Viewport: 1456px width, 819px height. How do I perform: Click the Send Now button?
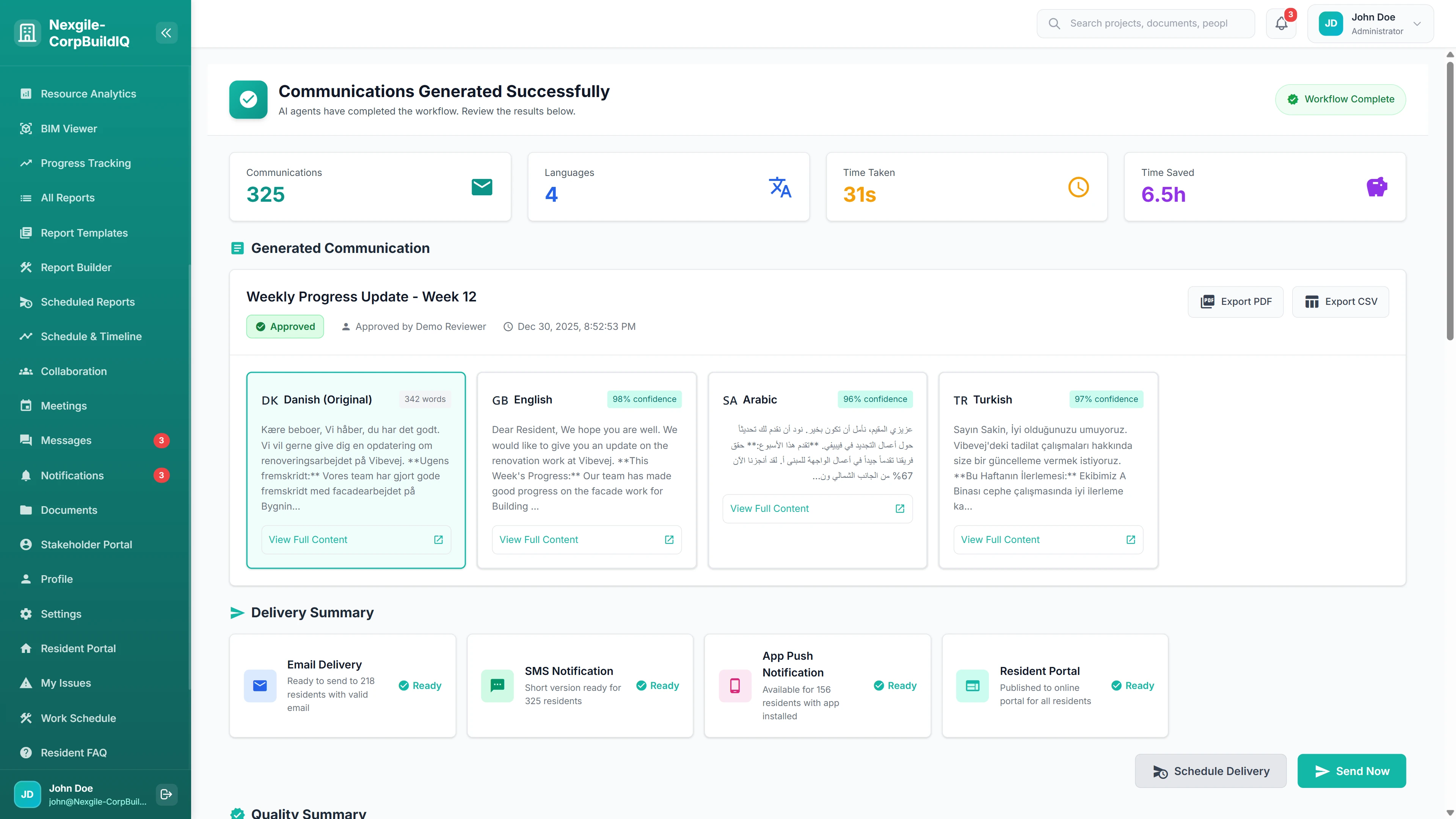[x=1351, y=770]
